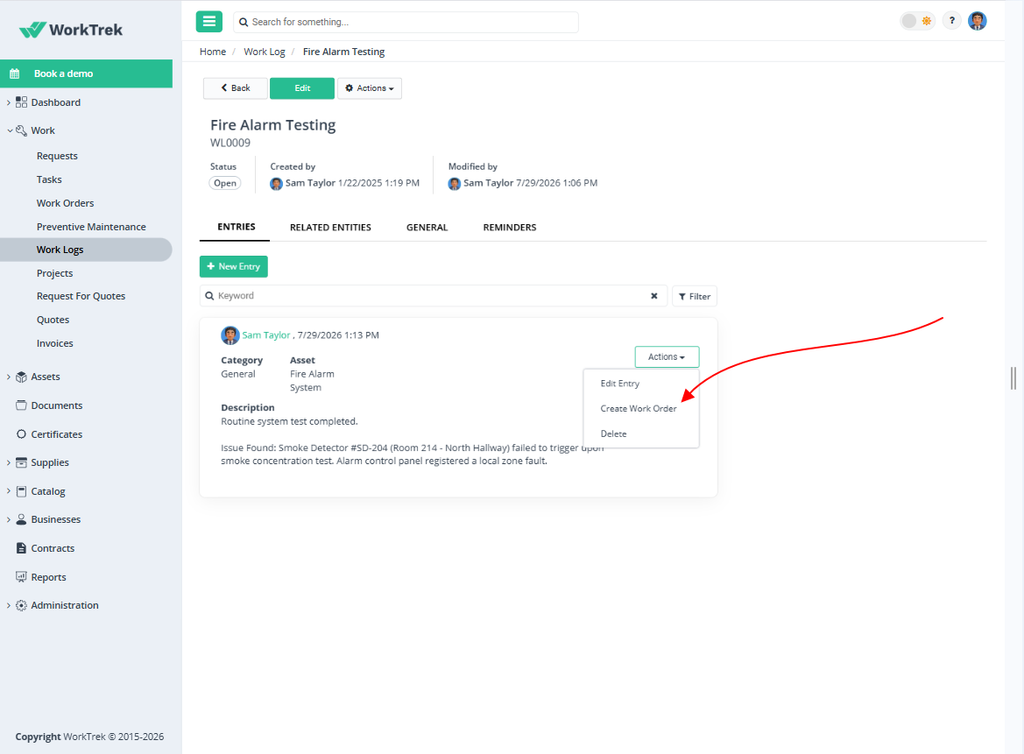Click the search magnifier icon in top bar
Image resolution: width=1024 pixels, height=754 pixels.
coord(244,22)
